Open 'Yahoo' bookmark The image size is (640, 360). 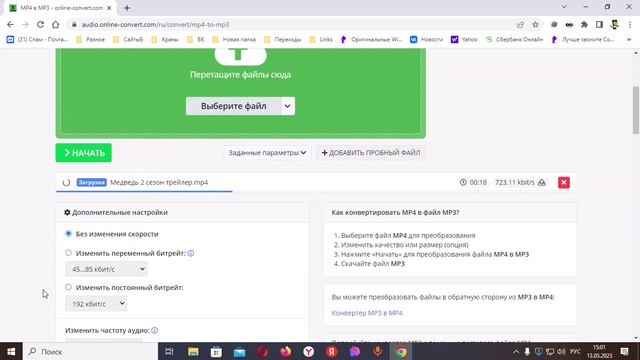464,39
